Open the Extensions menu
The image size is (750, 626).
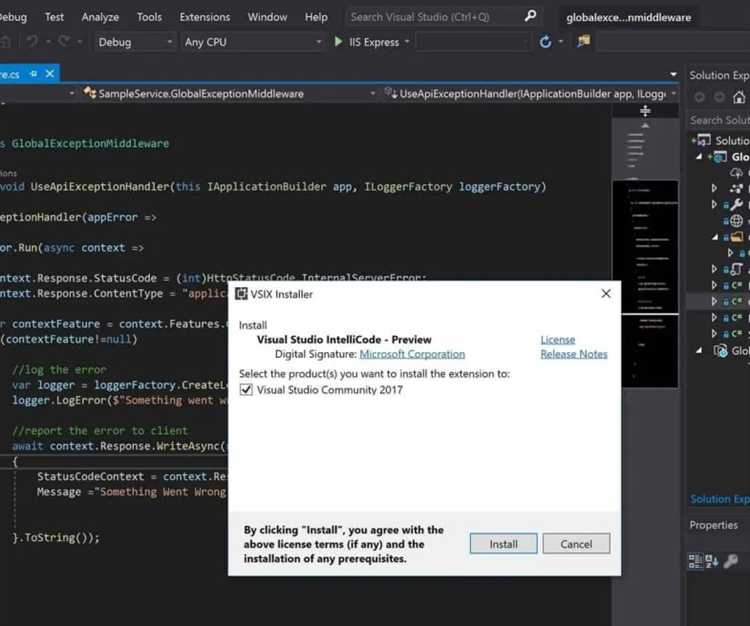tap(205, 17)
